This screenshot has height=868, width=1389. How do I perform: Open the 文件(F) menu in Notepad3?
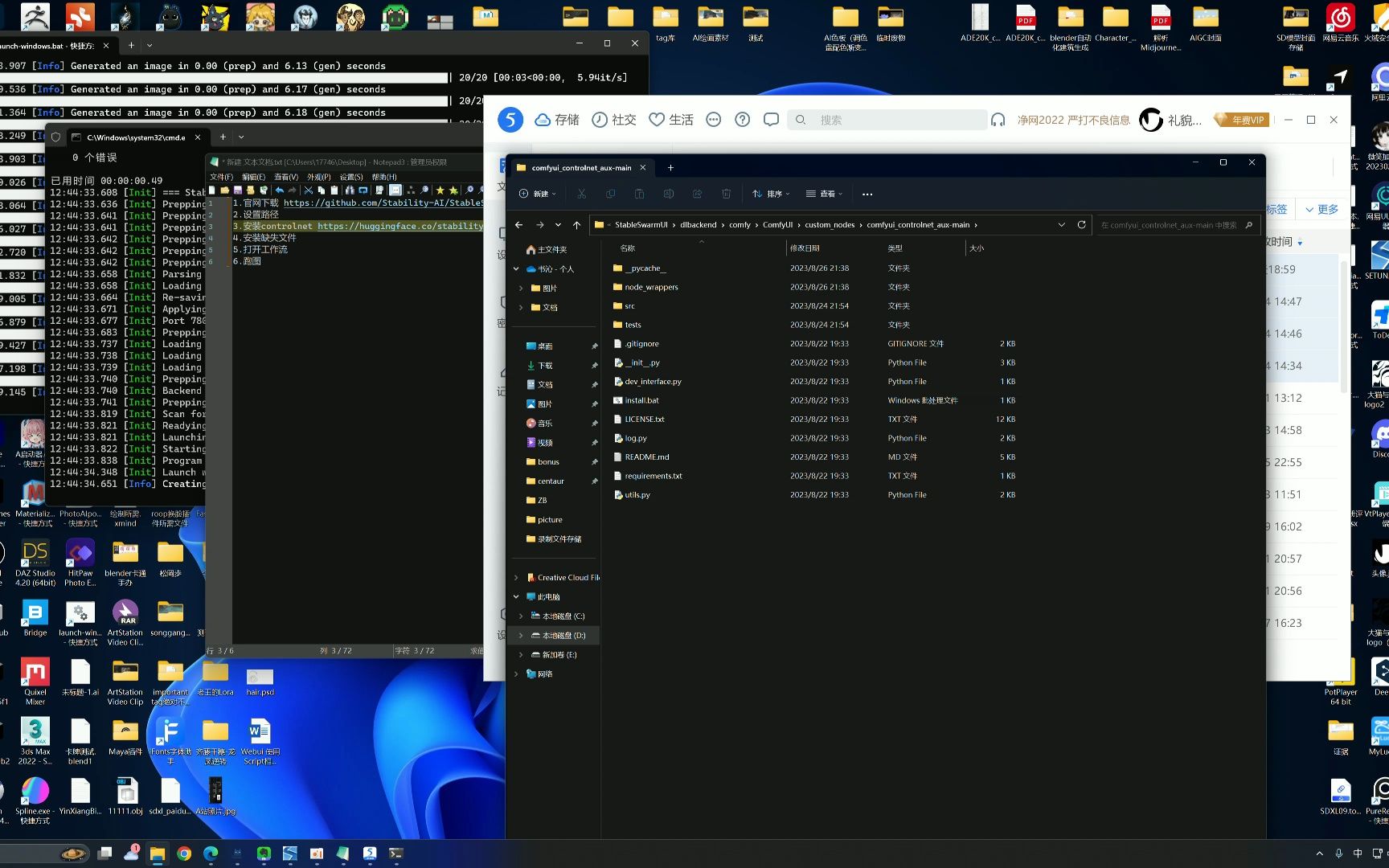221,177
